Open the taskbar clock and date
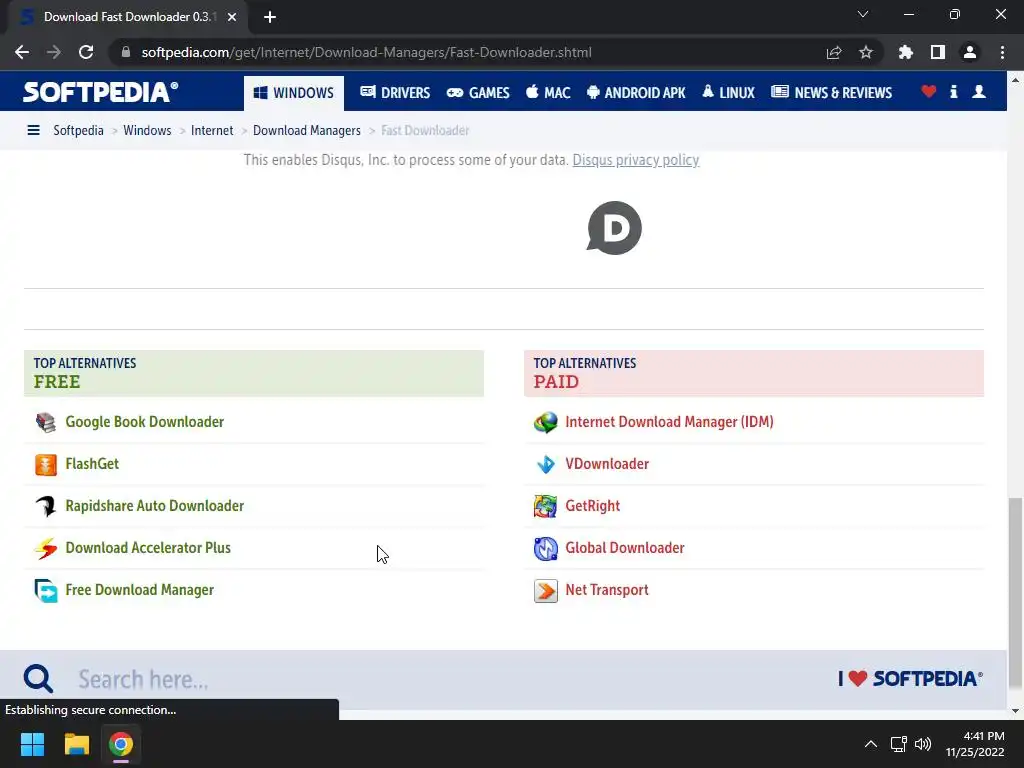Viewport: 1024px width, 768px height. [x=975, y=744]
